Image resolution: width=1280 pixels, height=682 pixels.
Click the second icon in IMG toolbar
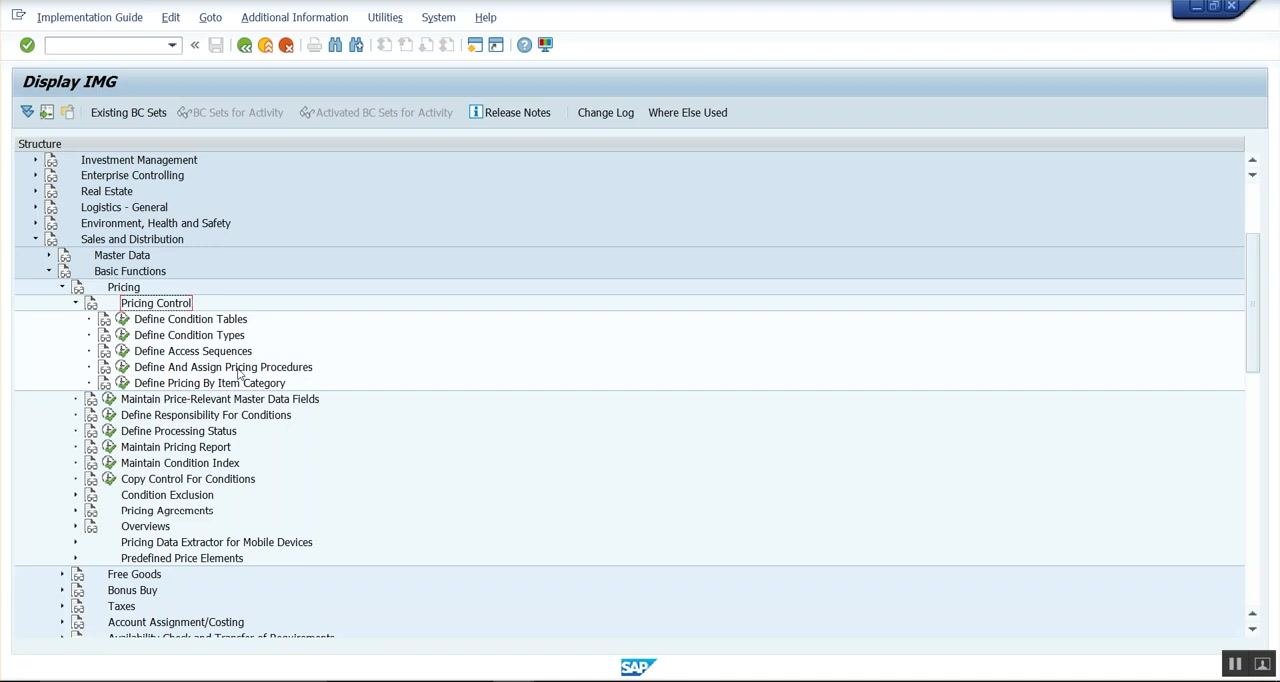pyautogui.click(x=47, y=112)
